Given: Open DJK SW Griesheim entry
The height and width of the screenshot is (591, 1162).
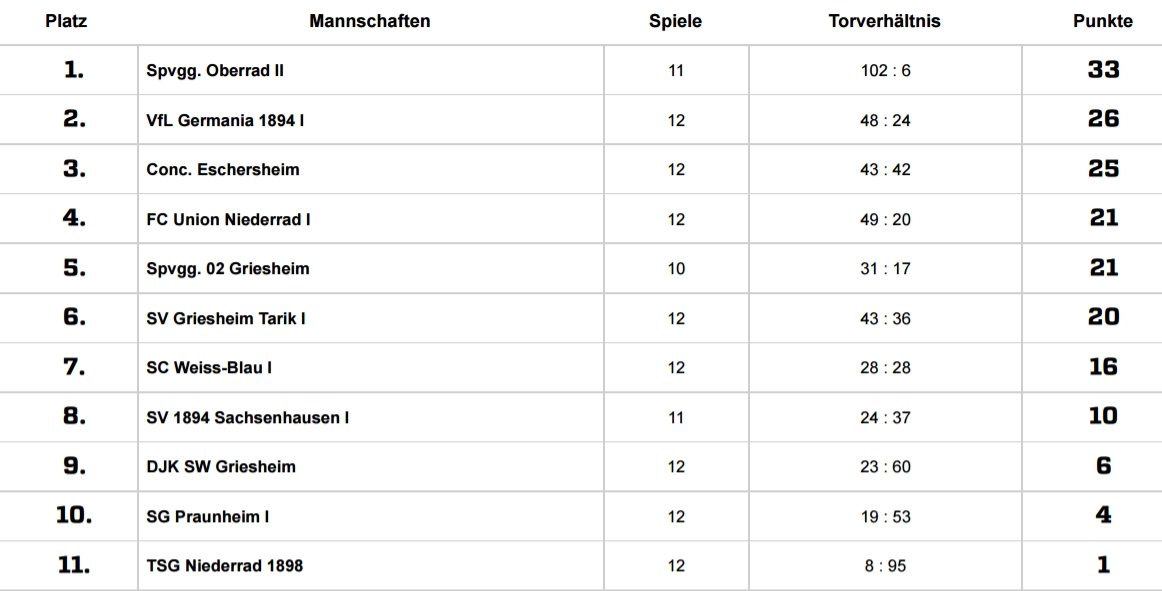Looking at the screenshot, I should (x=221, y=466).
